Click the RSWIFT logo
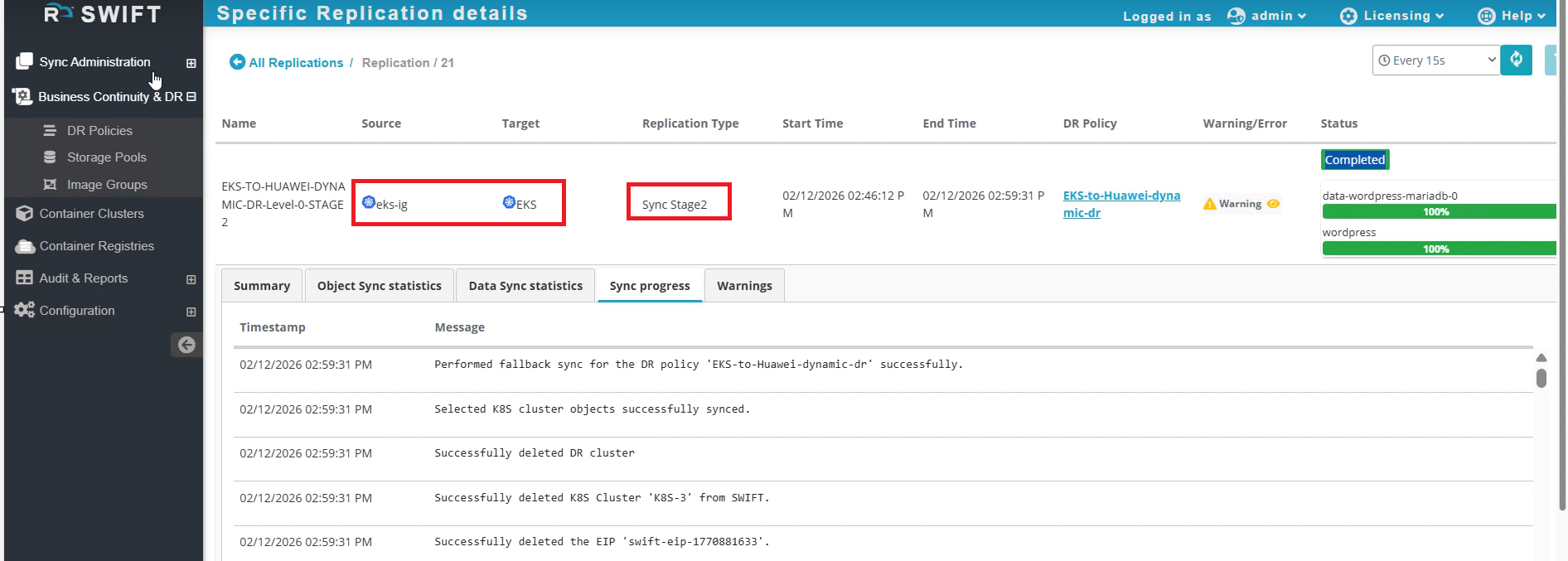 (x=102, y=13)
